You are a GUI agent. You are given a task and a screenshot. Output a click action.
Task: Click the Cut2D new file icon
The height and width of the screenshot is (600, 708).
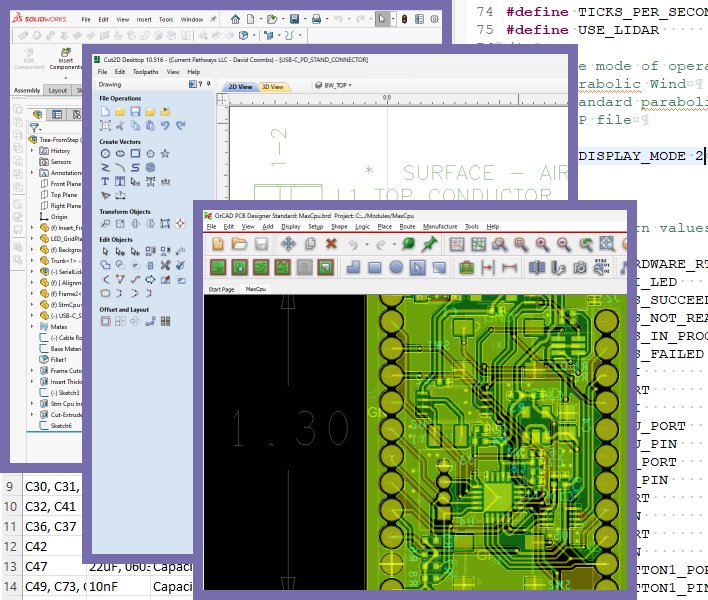105,111
